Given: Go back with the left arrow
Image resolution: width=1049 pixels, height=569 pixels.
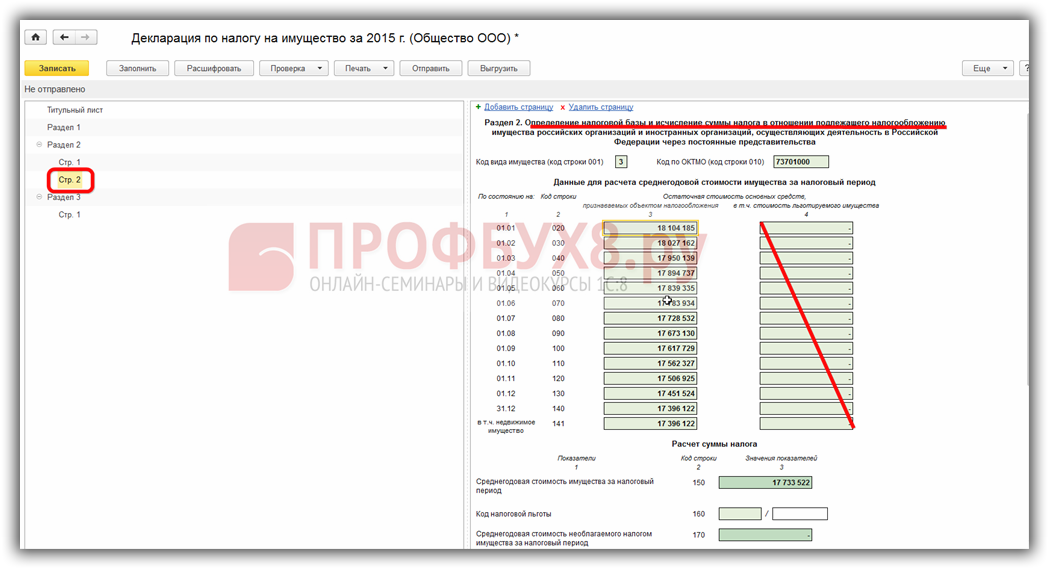Looking at the screenshot, I should pos(64,38).
